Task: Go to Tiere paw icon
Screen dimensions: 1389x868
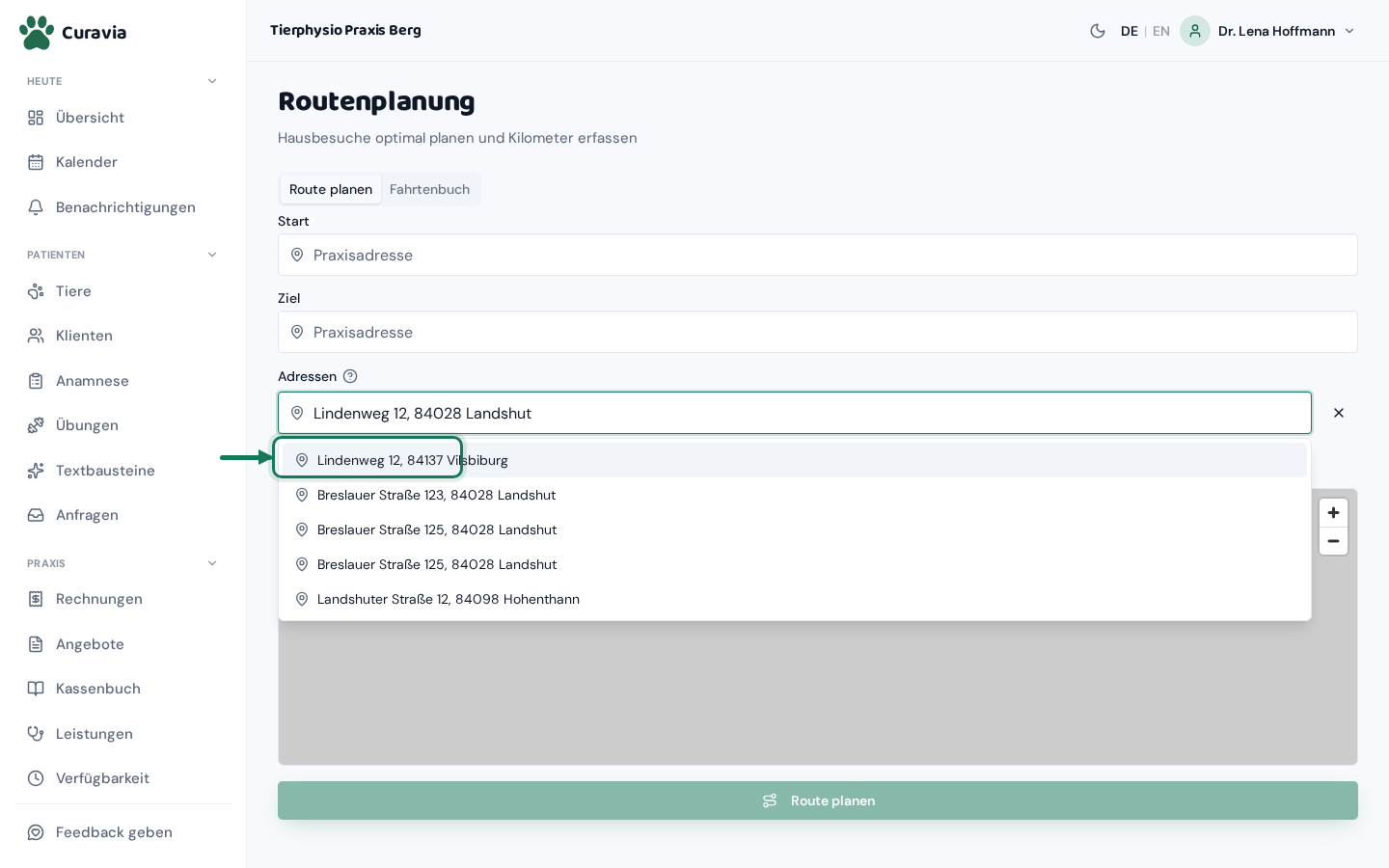Action: (x=36, y=291)
